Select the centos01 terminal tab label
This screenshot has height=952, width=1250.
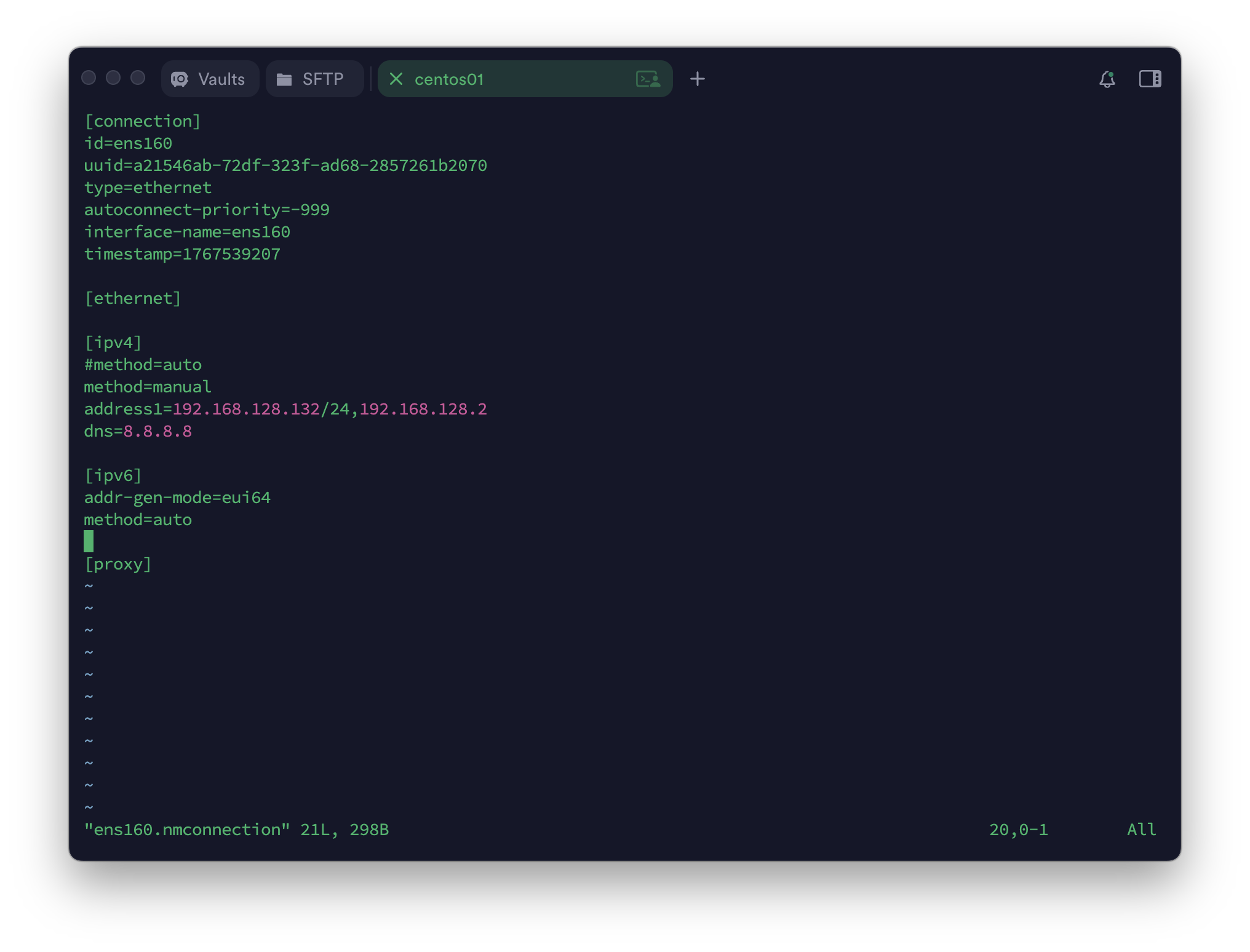point(449,79)
